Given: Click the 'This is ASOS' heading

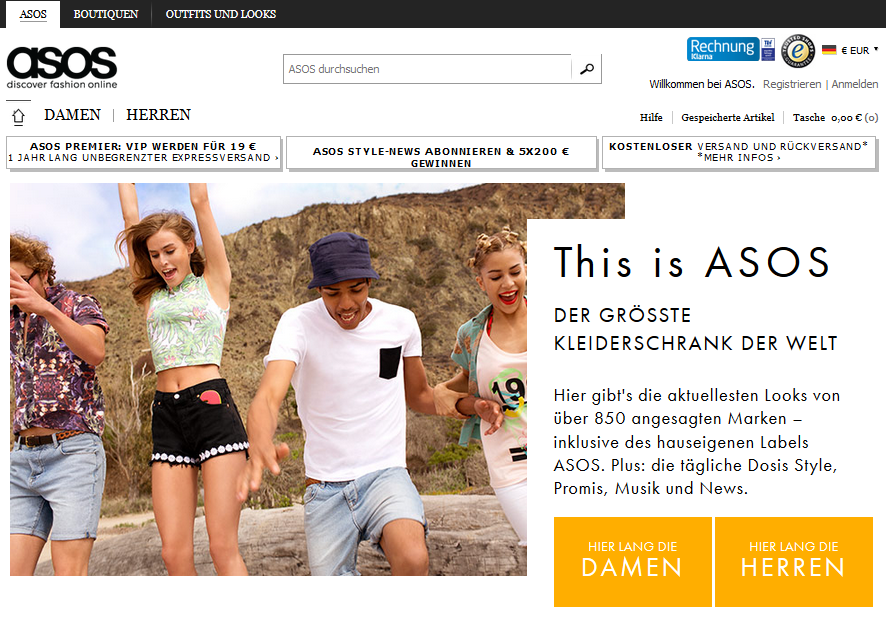Looking at the screenshot, I should coord(692,262).
